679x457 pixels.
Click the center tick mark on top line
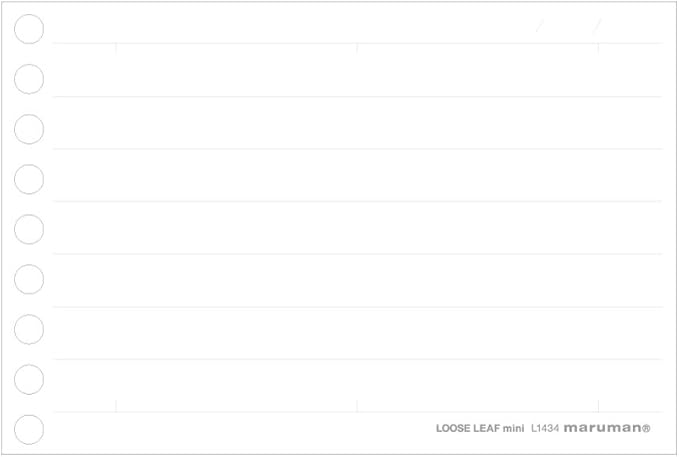pyautogui.click(x=357, y=46)
